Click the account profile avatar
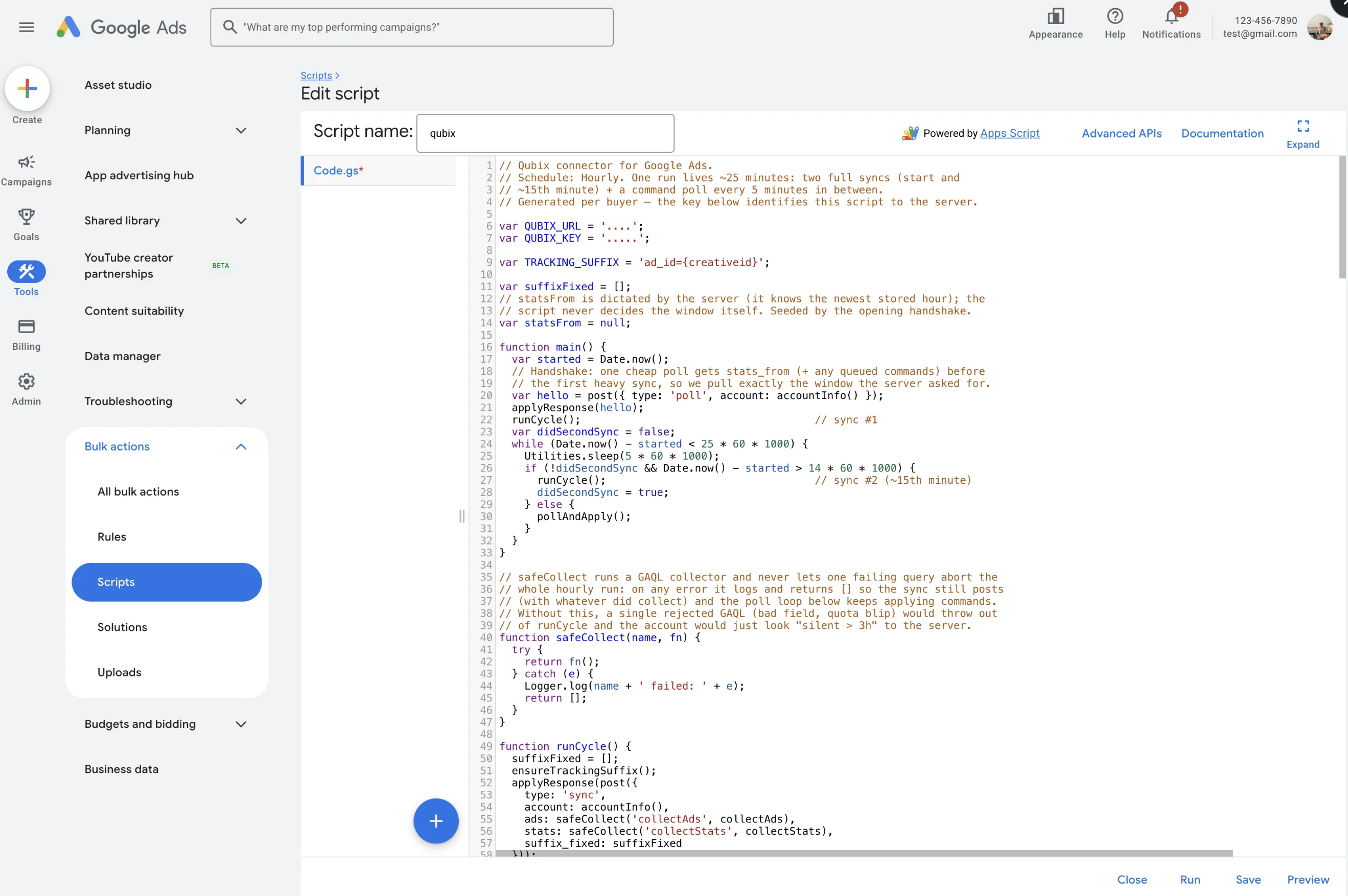1348x896 pixels. pyautogui.click(x=1319, y=27)
